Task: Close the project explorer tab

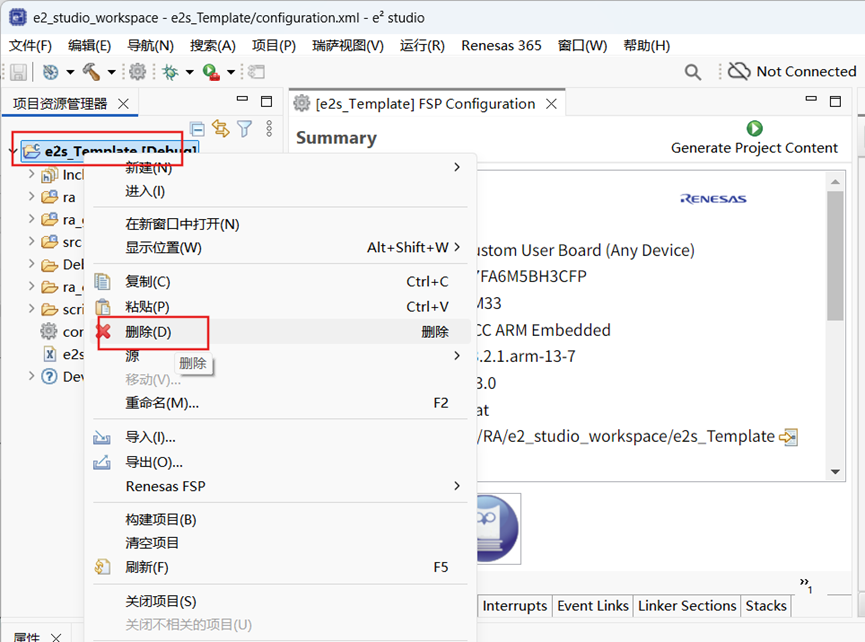Action: click(124, 104)
